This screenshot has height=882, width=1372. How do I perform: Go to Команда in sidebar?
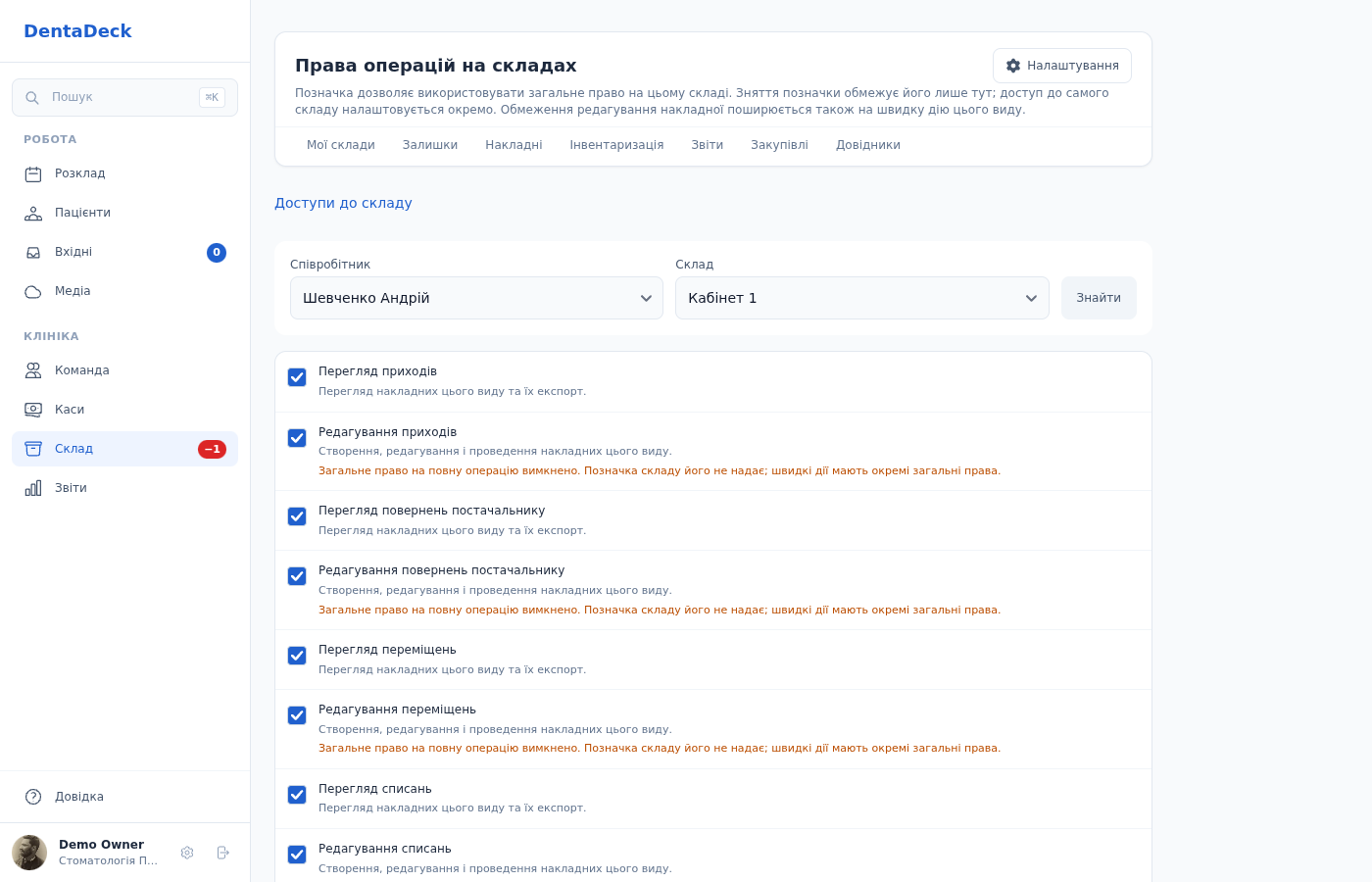[x=124, y=370]
